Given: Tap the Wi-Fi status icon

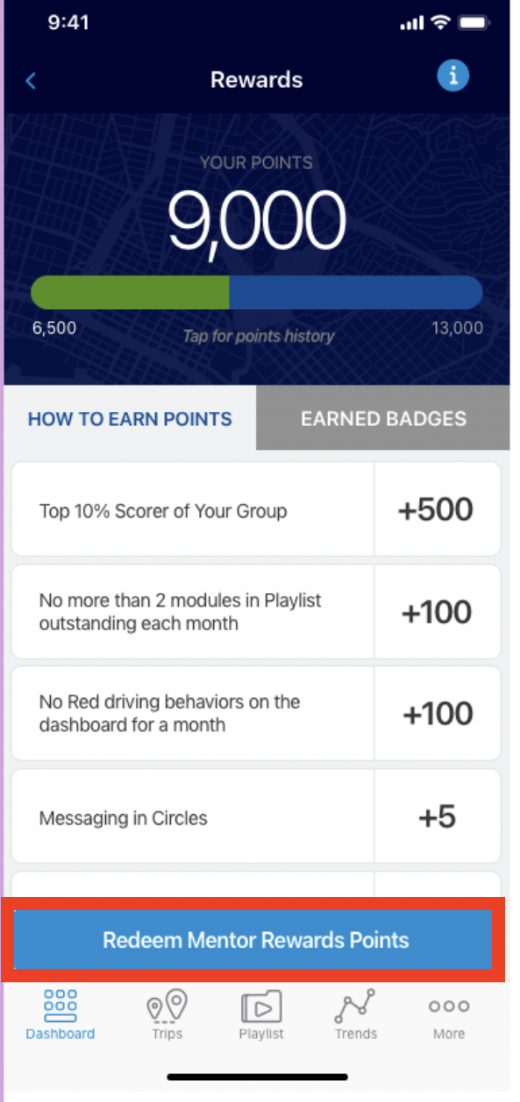Looking at the screenshot, I should point(441,22).
